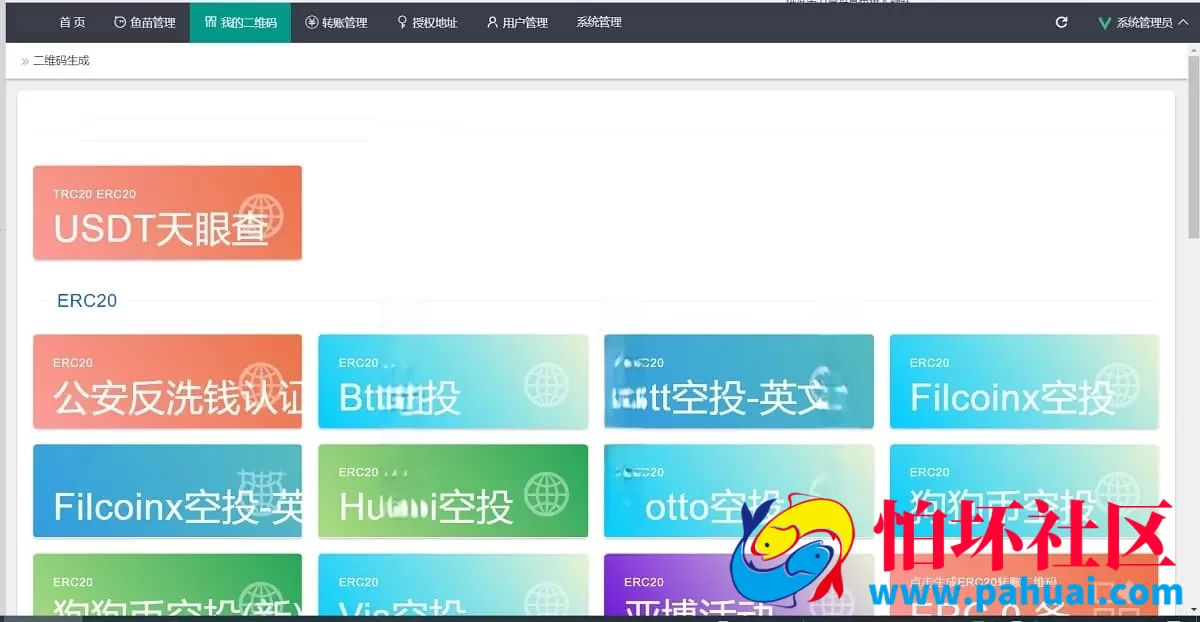The width and height of the screenshot is (1200, 622).
Task: Click globe icon on the green 空投 card
Action: click(547, 493)
